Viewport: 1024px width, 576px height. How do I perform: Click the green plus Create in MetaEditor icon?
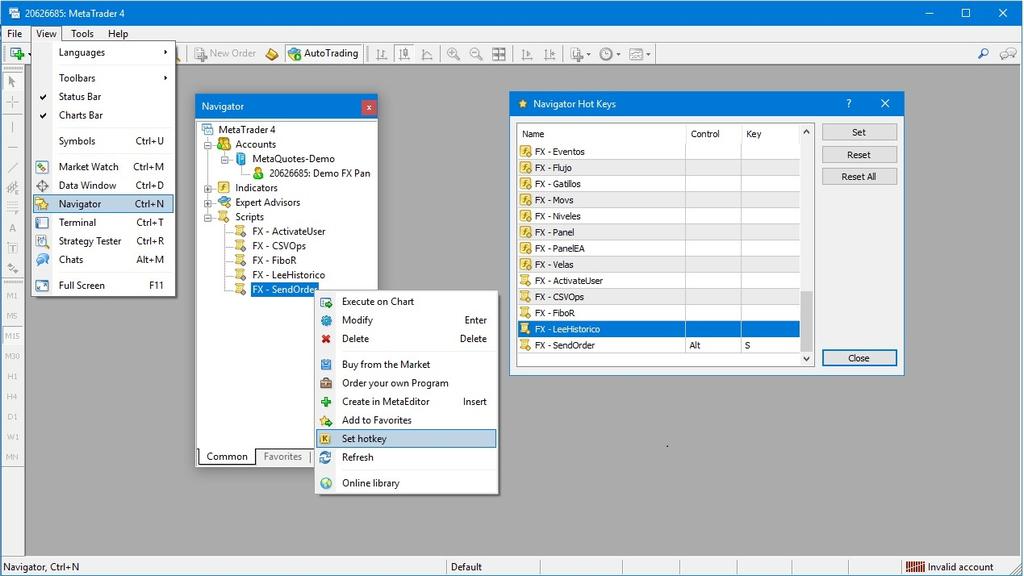326,402
